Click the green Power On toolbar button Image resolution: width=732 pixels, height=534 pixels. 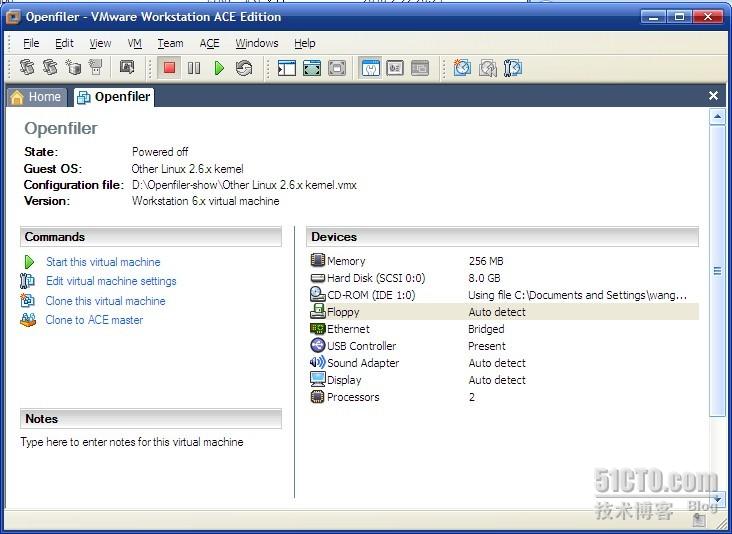pyautogui.click(x=219, y=68)
